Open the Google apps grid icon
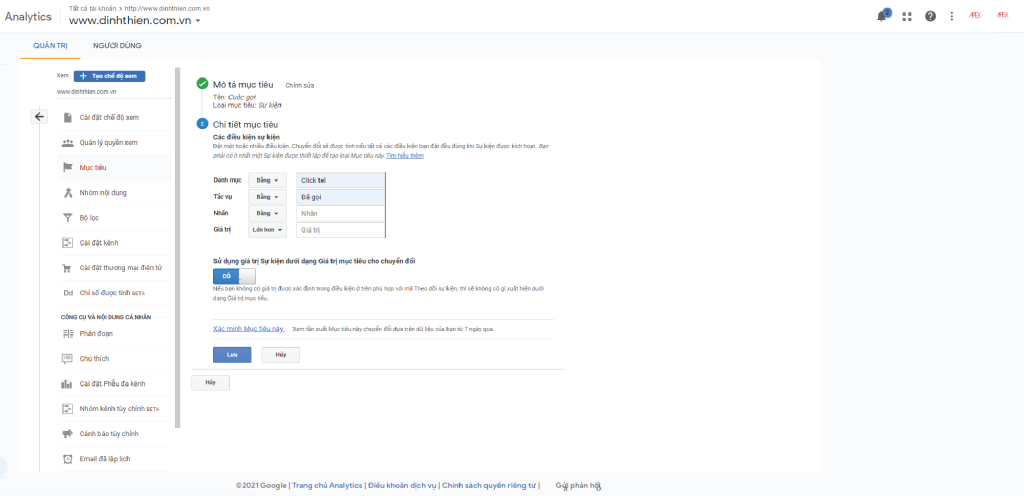The width and height of the screenshot is (1024, 496). click(x=907, y=16)
